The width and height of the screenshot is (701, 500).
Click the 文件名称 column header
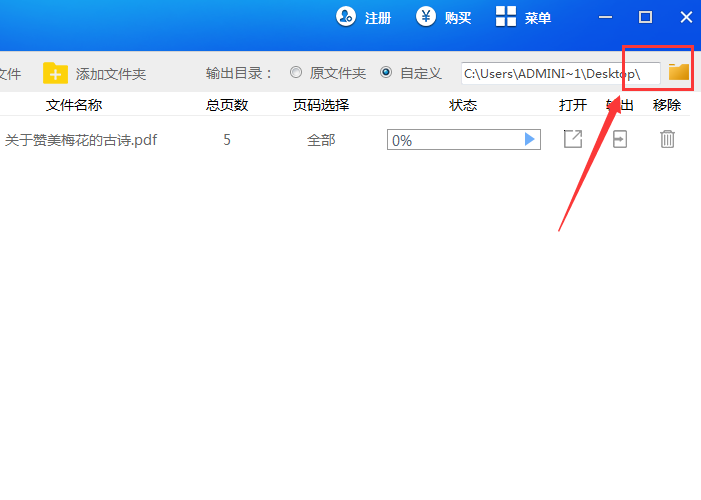pos(74,105)
